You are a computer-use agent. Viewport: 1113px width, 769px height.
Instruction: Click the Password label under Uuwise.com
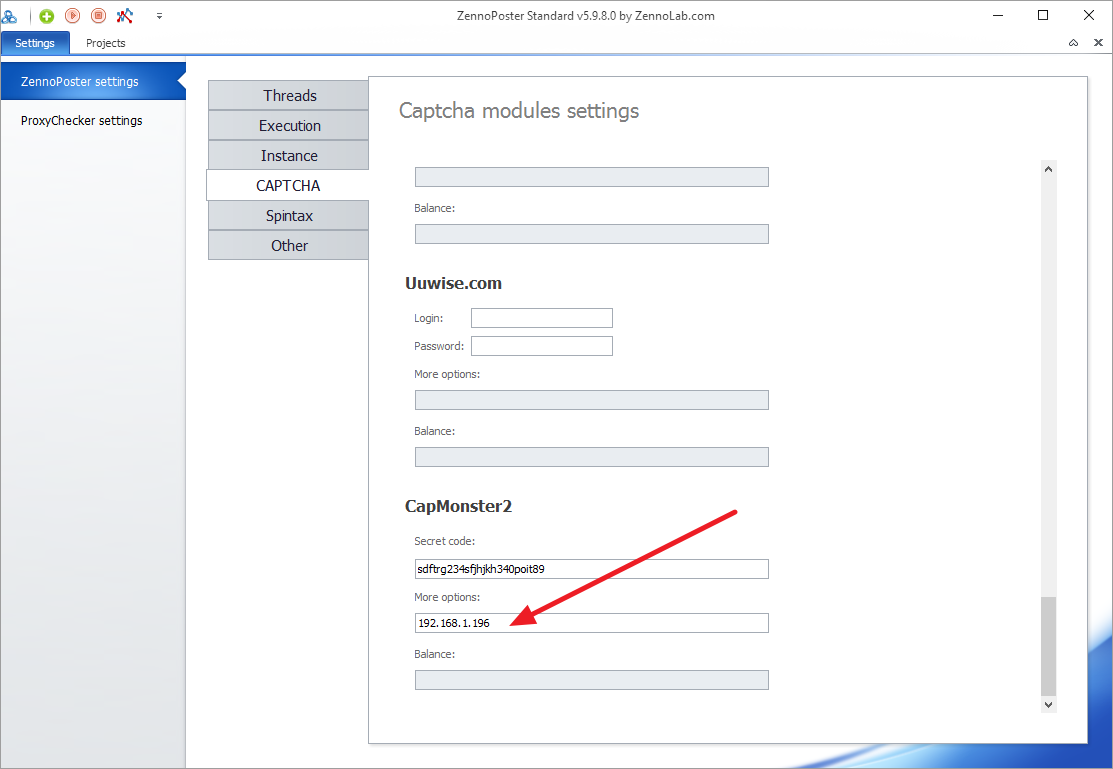point(439,346)
